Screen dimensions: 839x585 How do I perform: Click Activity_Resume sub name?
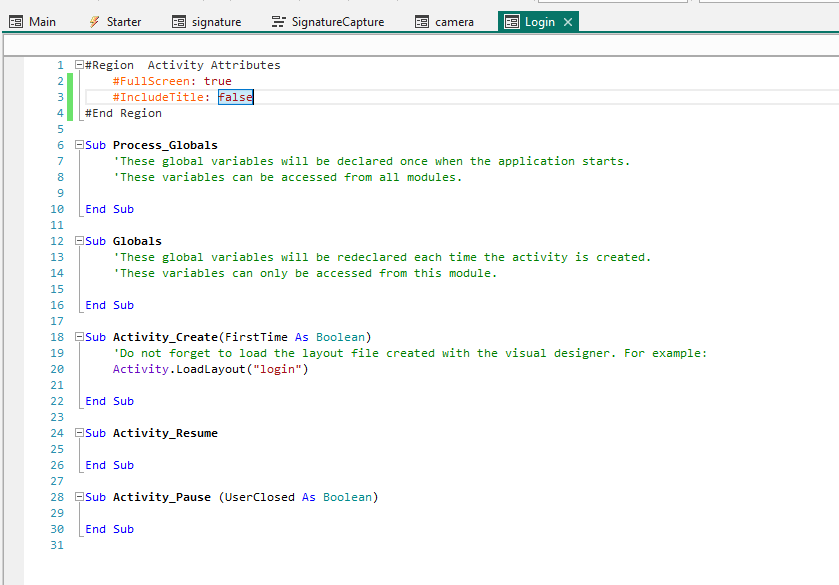(x=165, y=433)
